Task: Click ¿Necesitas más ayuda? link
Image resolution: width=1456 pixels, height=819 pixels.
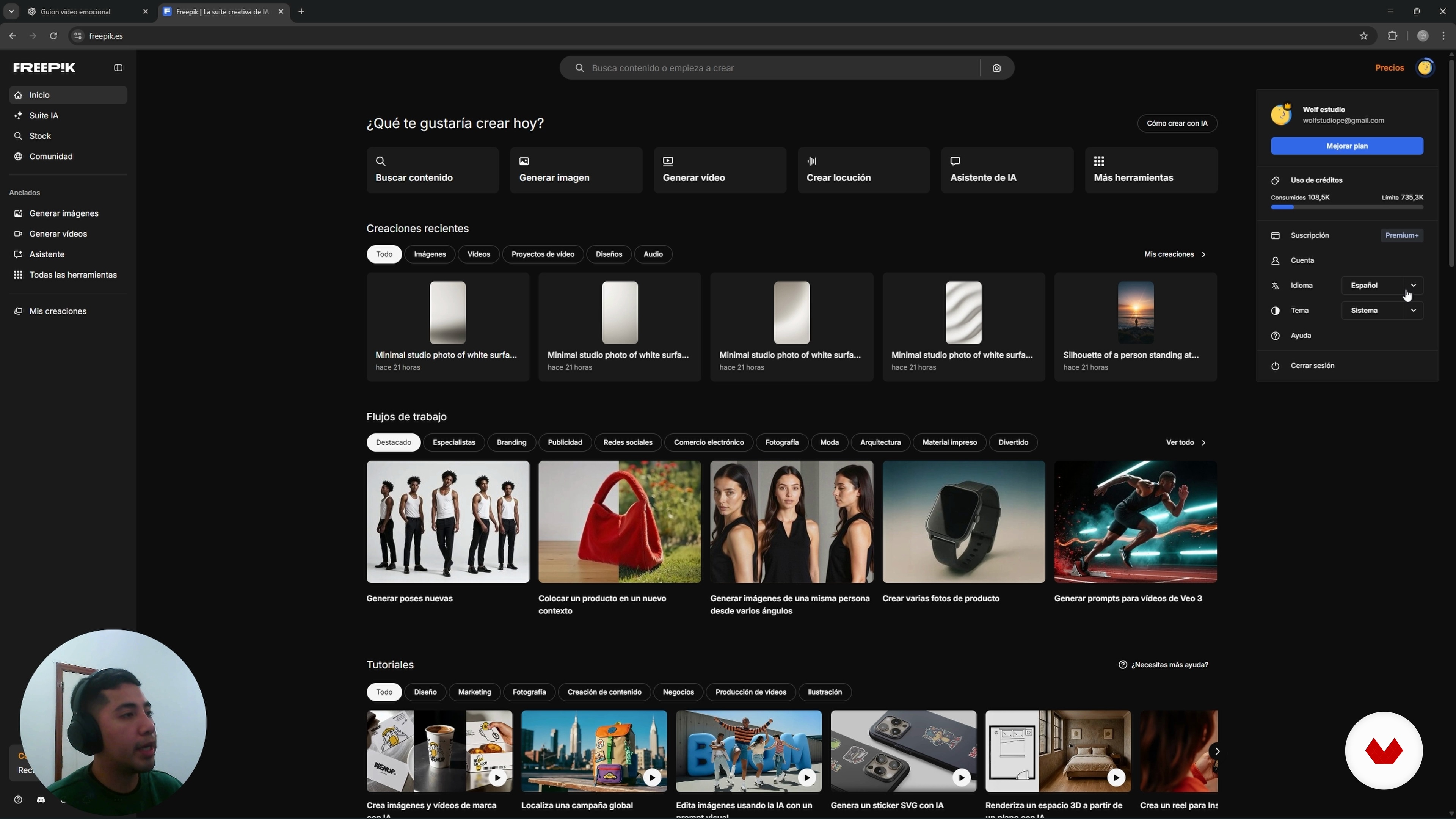Action: click(1163, 665)
